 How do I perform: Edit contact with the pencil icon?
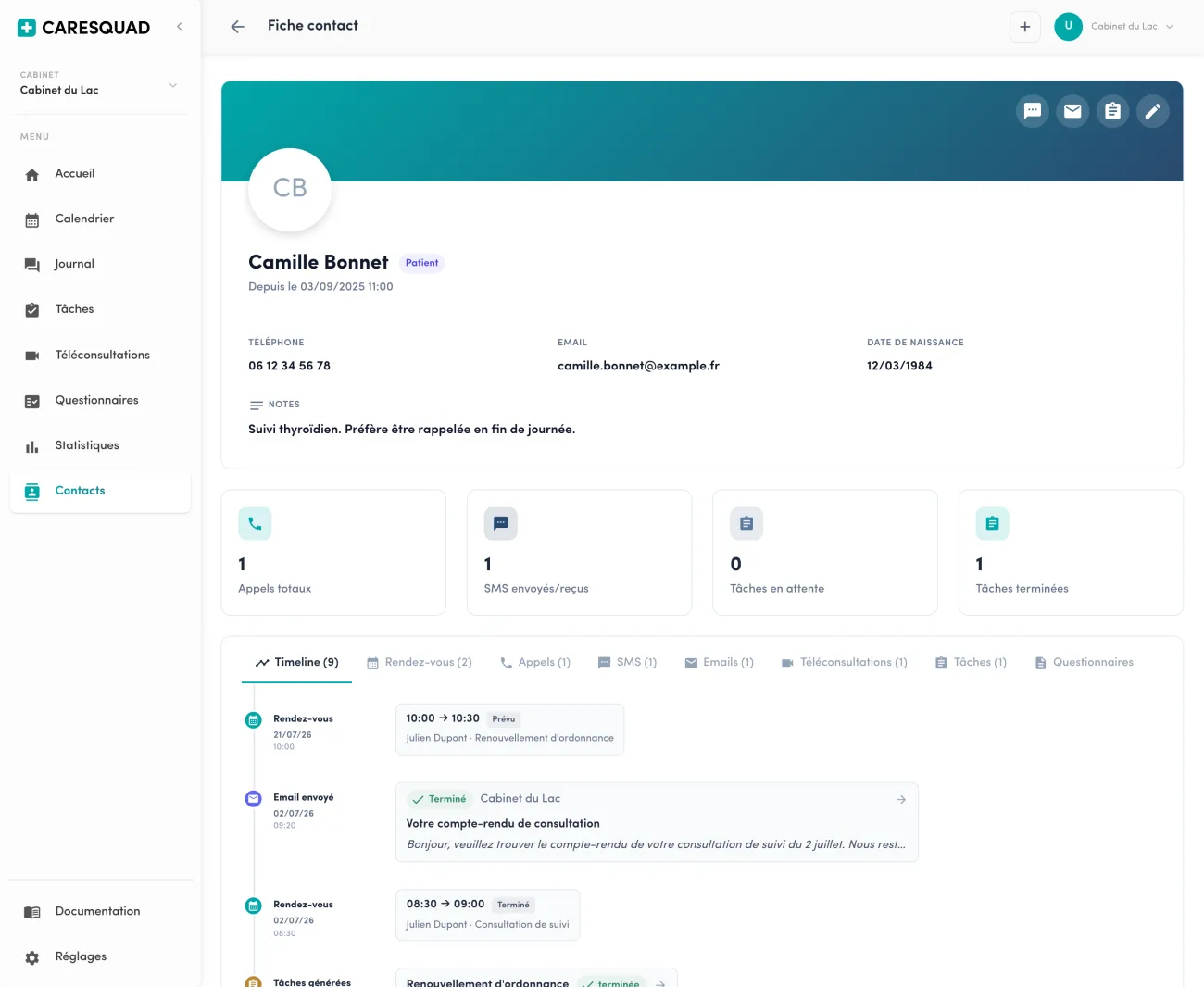(1153, 111)
